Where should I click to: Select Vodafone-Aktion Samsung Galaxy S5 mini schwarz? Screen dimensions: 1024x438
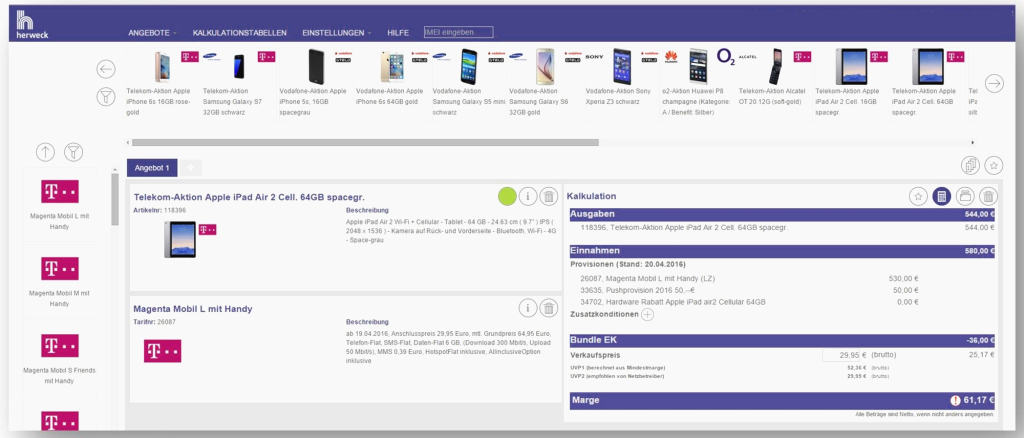pos(468,83)
